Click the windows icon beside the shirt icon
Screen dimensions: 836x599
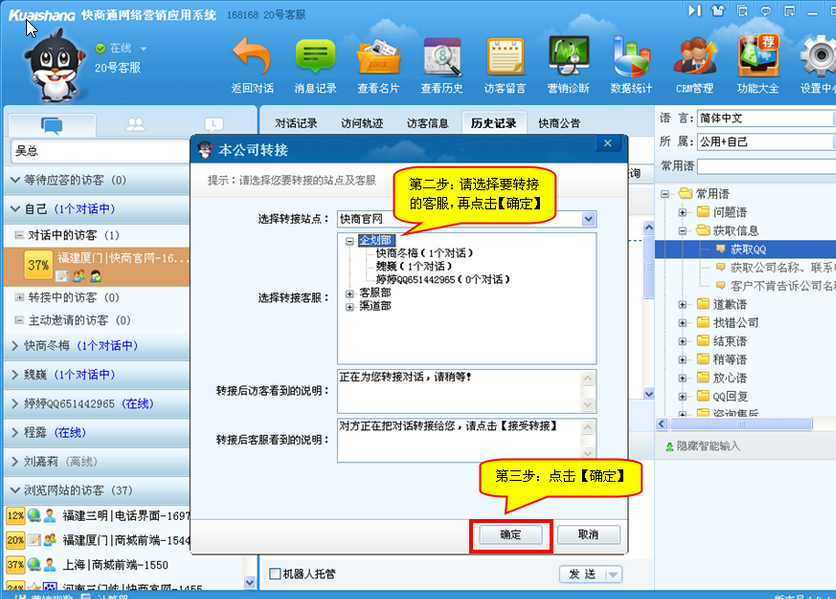(742, 11)
